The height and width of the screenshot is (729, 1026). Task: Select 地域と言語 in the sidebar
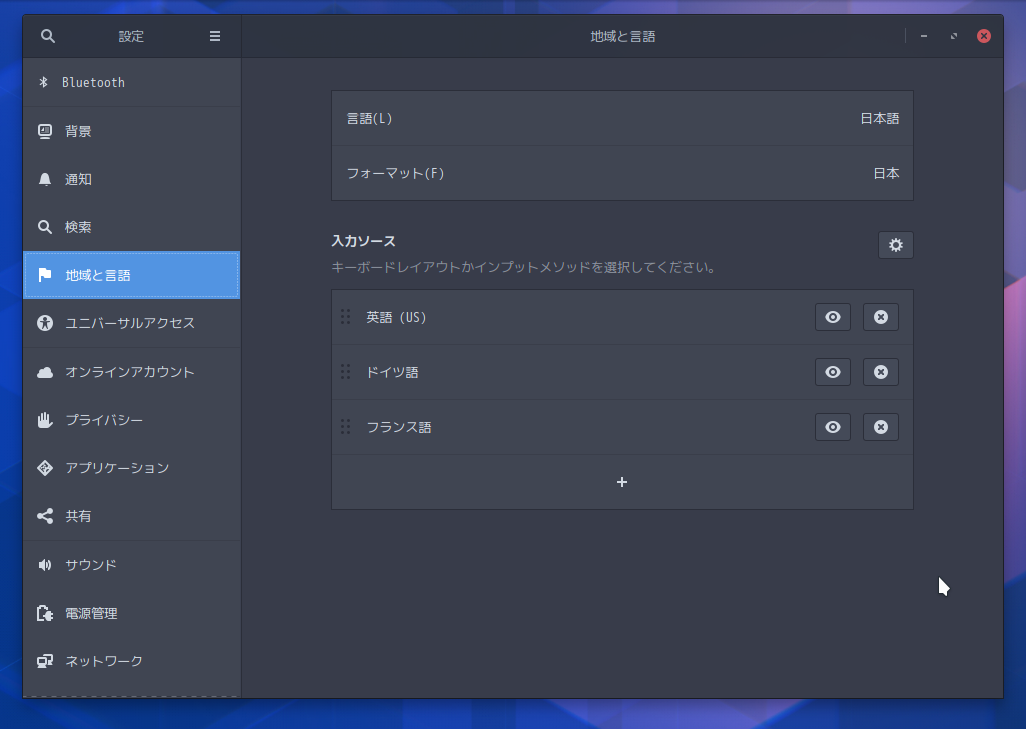pyautogui.click(x=100, y=274)
